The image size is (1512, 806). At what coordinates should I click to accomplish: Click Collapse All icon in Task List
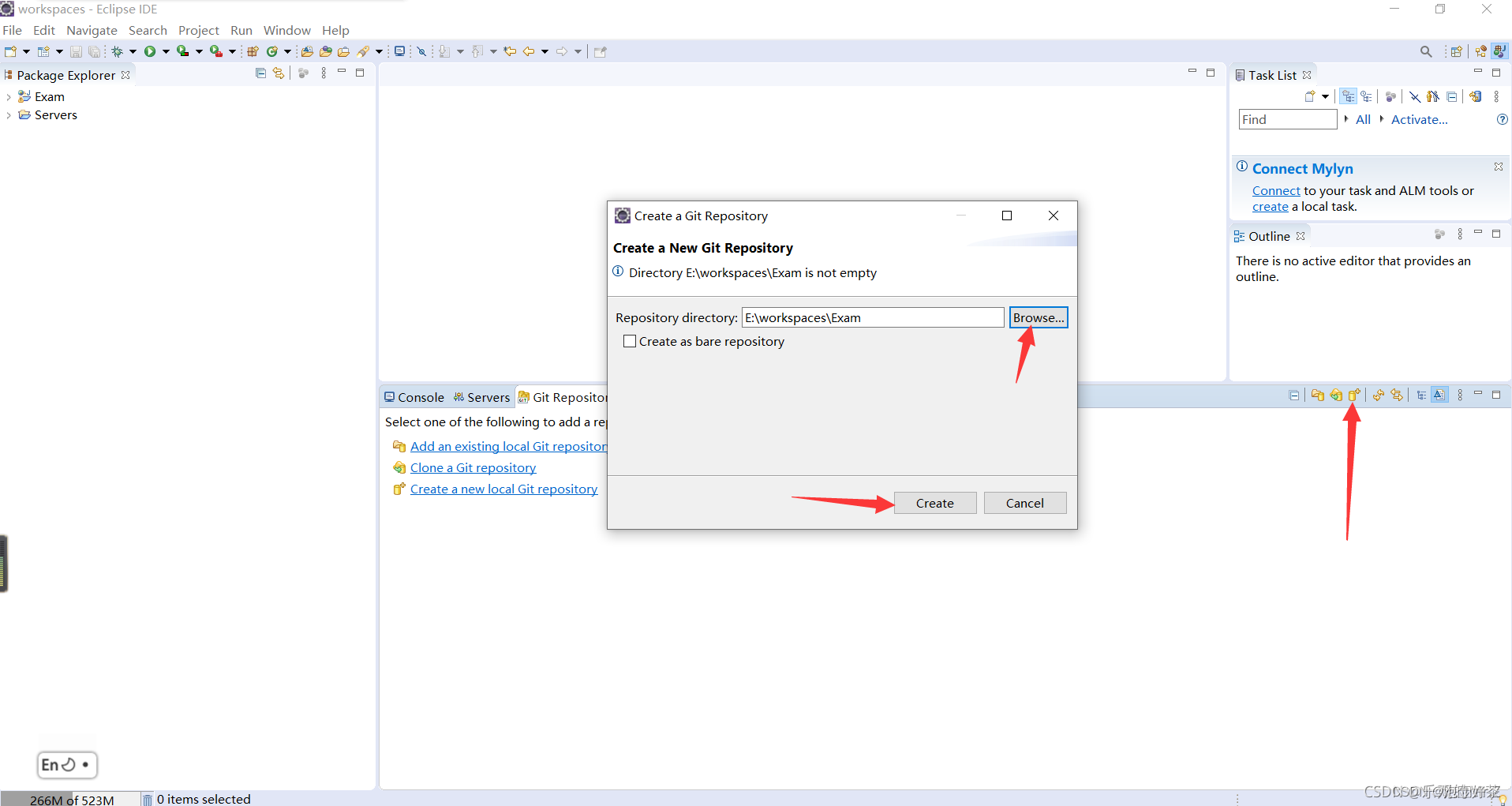pyautogui.click(x=1452, y=96)
